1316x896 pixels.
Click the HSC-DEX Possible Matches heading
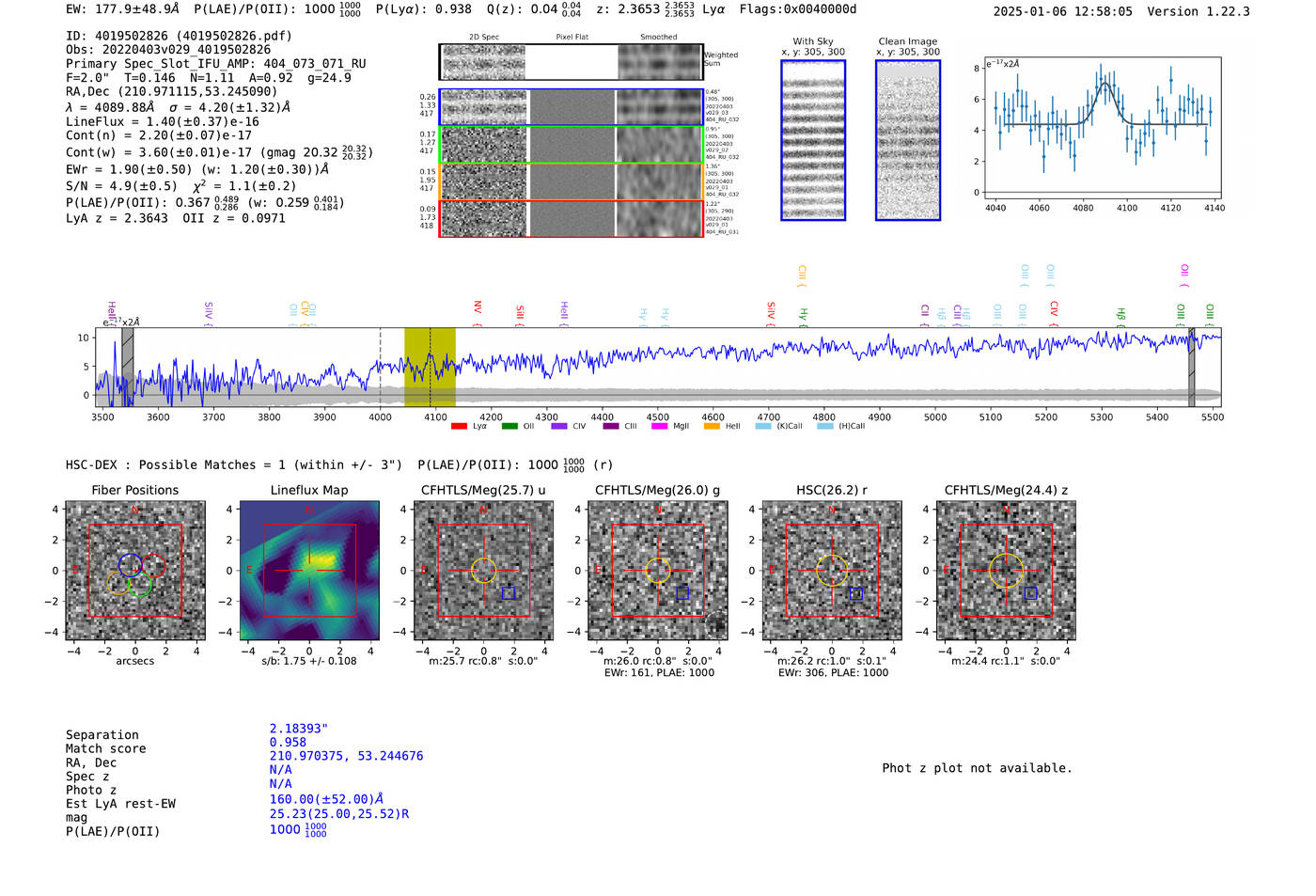pos(234,464)
